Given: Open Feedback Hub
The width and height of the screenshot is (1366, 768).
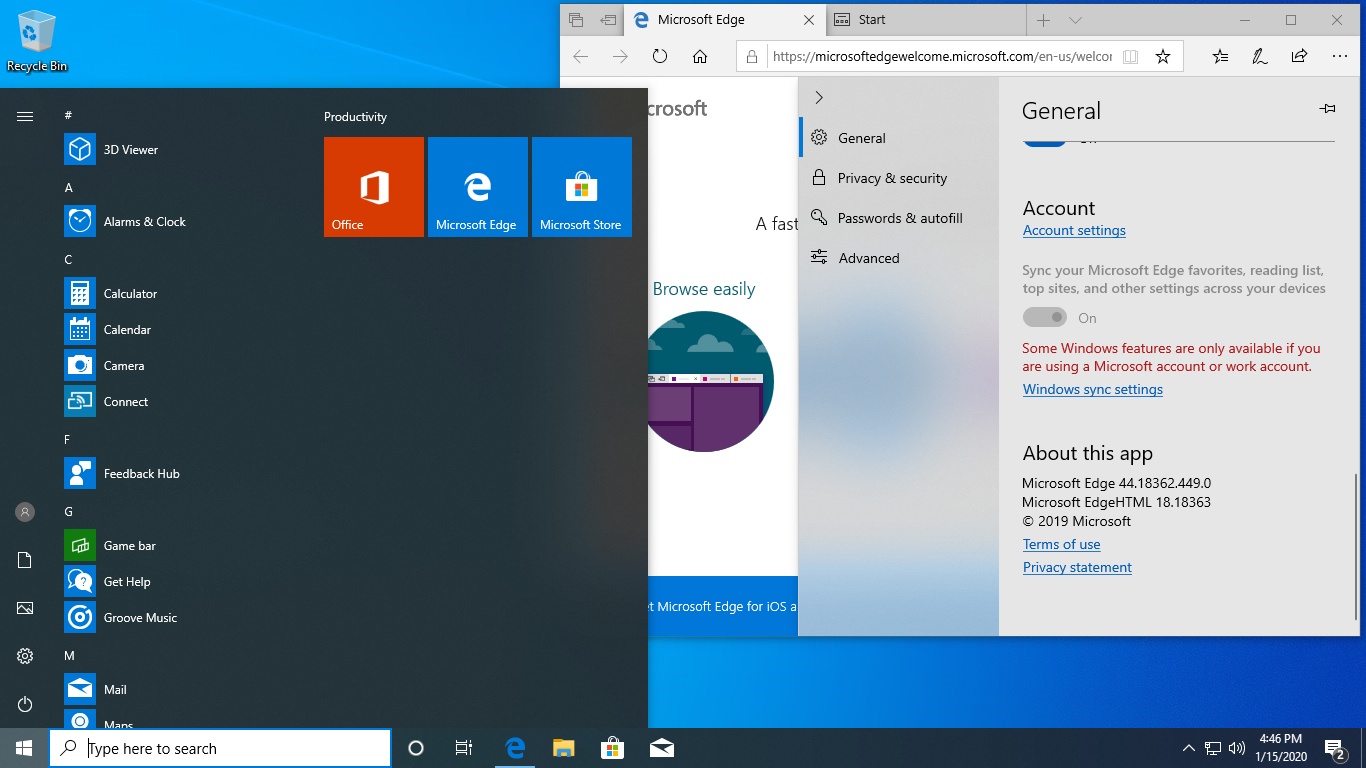Looking at the screenshot, I should point(180,474).
